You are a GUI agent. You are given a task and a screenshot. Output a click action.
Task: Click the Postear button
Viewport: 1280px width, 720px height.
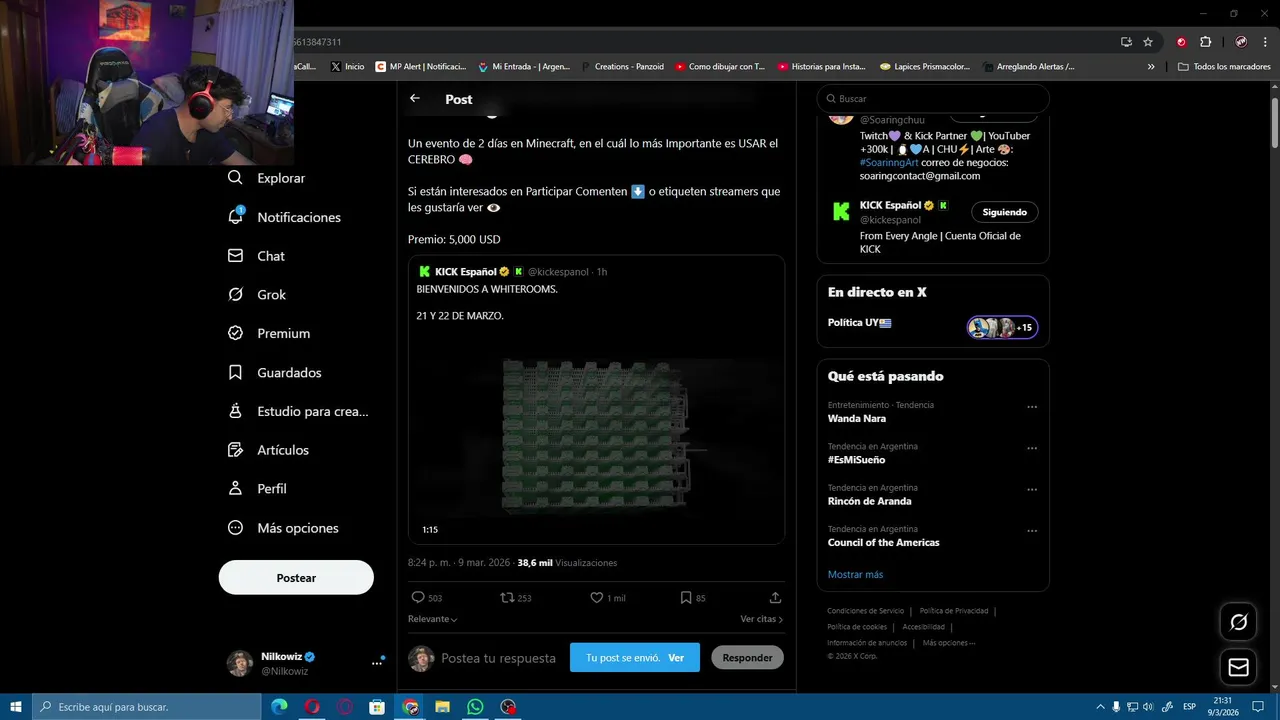coord(296,577)
